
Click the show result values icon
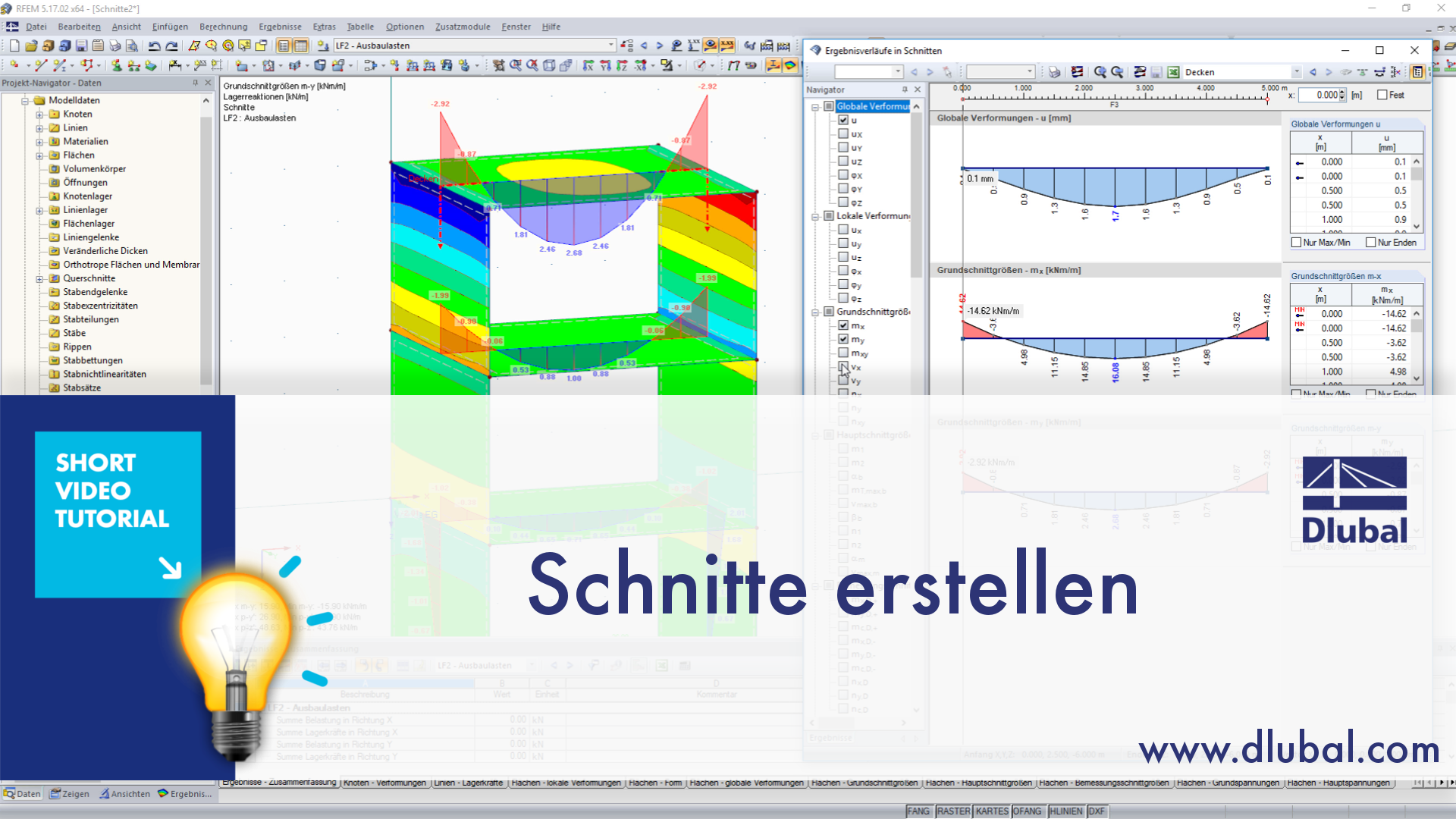click(x=727, y=45)
